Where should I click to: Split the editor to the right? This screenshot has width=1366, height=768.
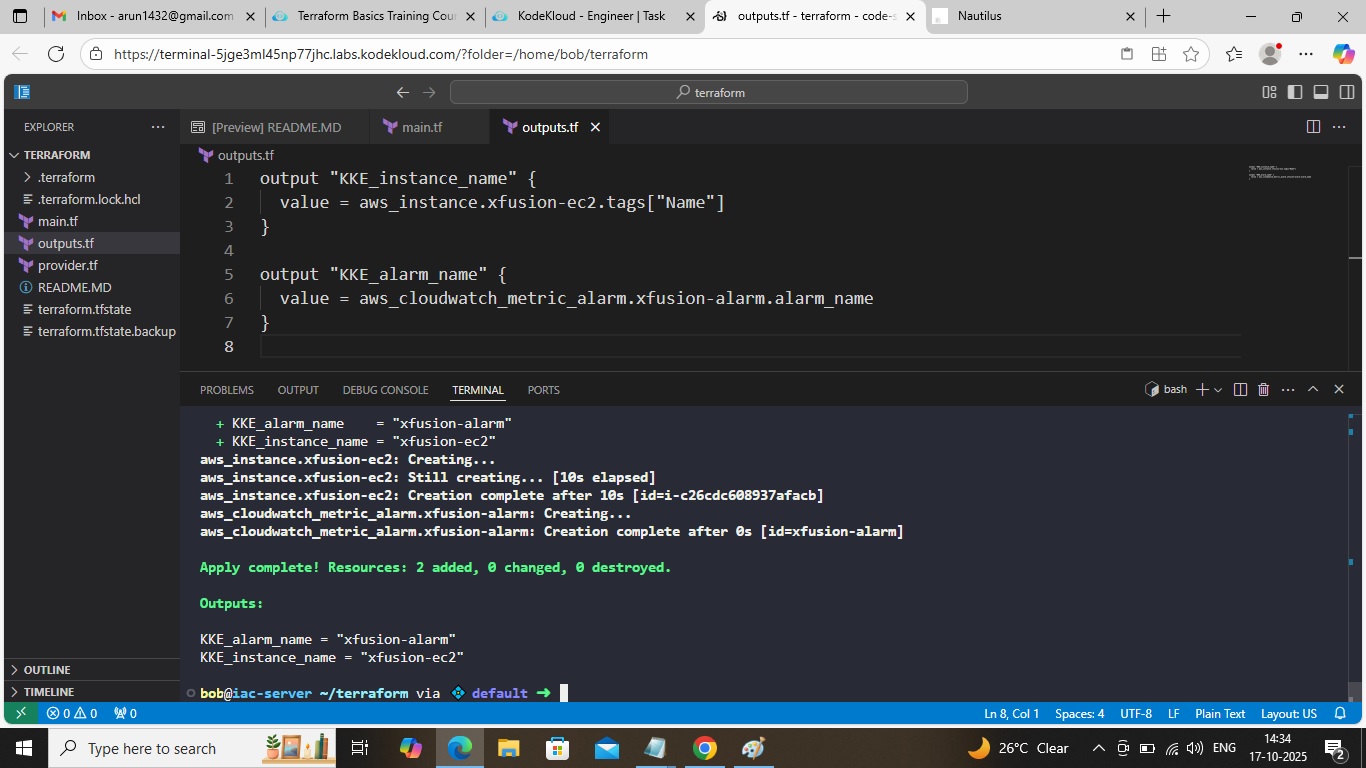click(1313, 127)
